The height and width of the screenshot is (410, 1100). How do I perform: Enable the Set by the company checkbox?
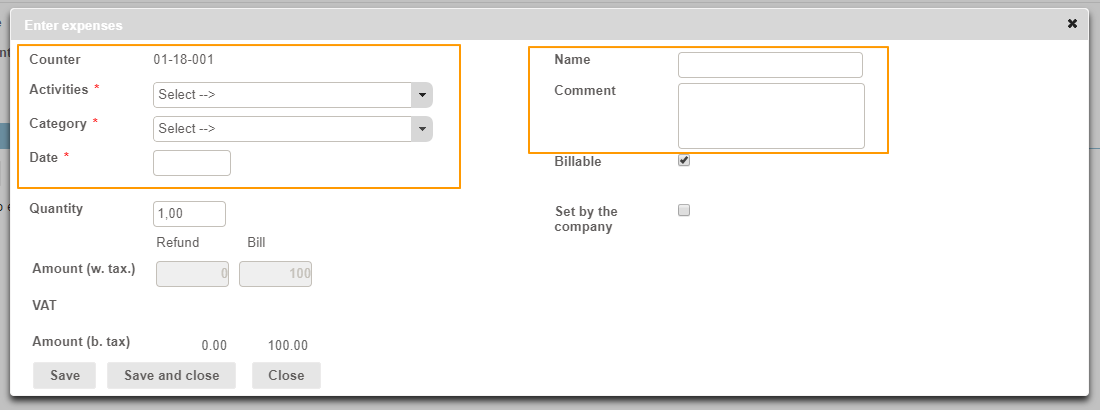pyautogui.click(x=684, y=210)
